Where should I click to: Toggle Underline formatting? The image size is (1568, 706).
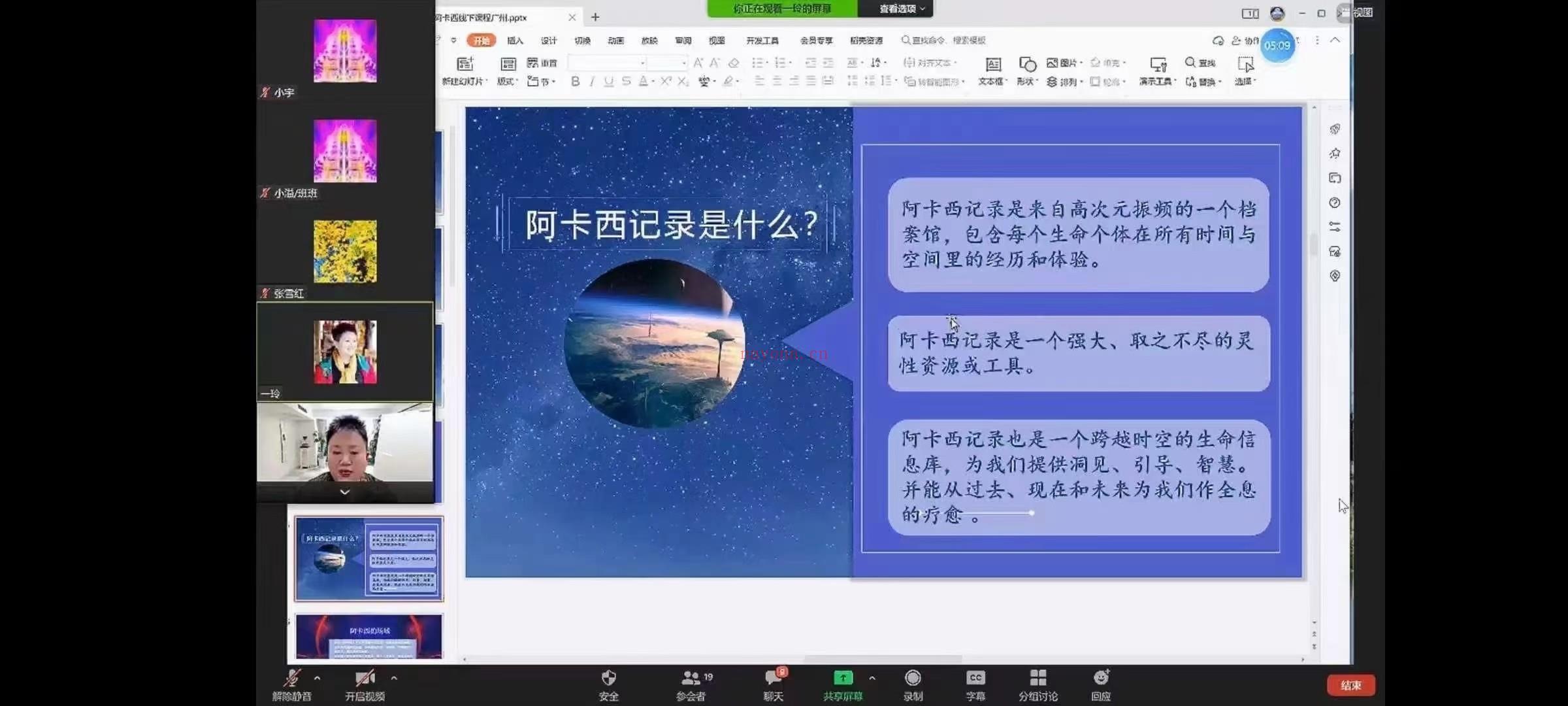tap(609, 81)
